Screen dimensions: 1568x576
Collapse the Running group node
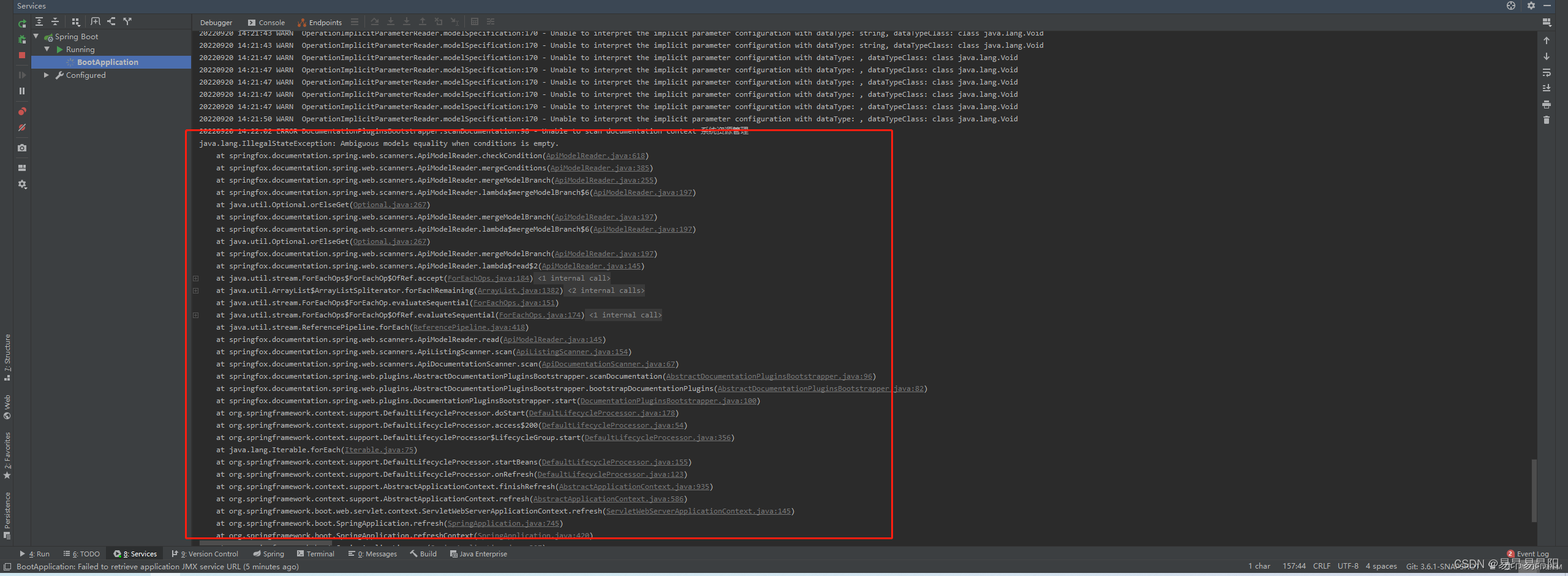coord(47,49)
